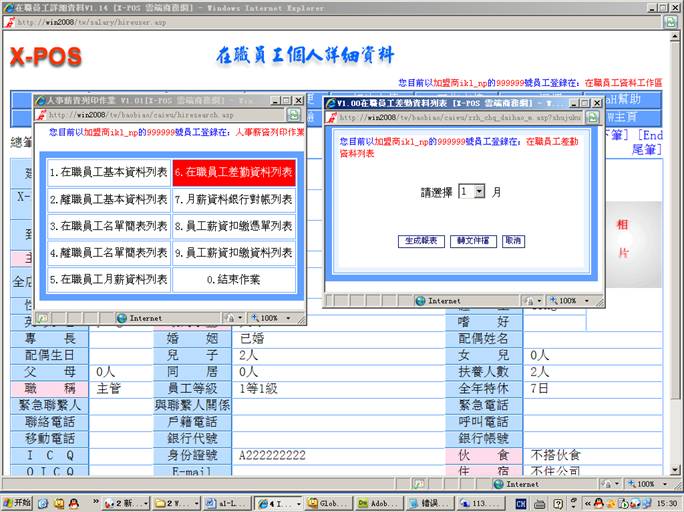Click the 生成報表 generate report button
This screenshot has width=684, height=512.
422,241
